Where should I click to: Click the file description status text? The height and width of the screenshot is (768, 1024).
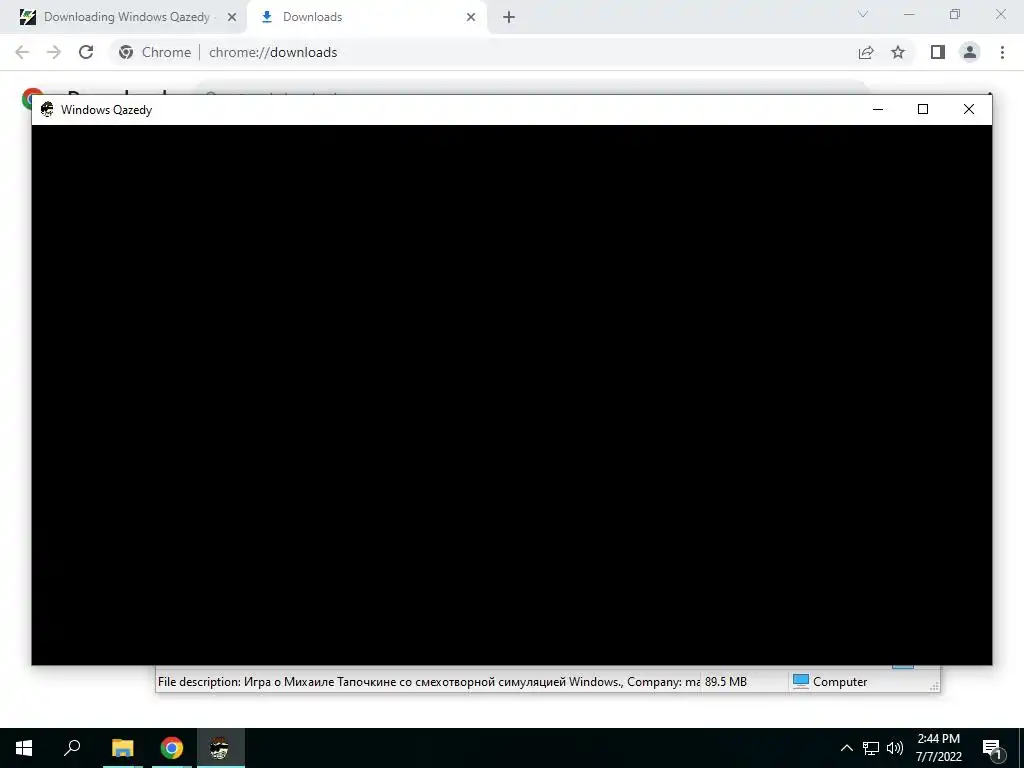[x=428, y=682]
